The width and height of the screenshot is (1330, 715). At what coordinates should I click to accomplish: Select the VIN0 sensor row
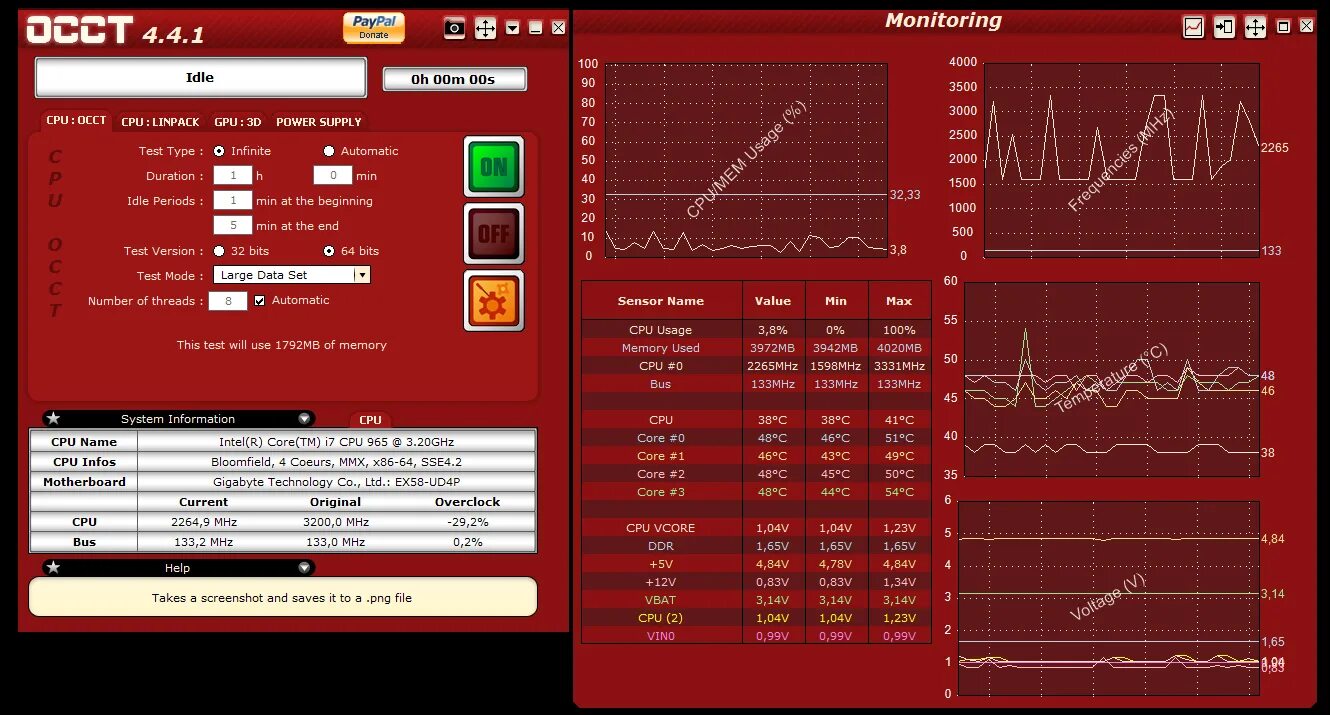point(756,636)
